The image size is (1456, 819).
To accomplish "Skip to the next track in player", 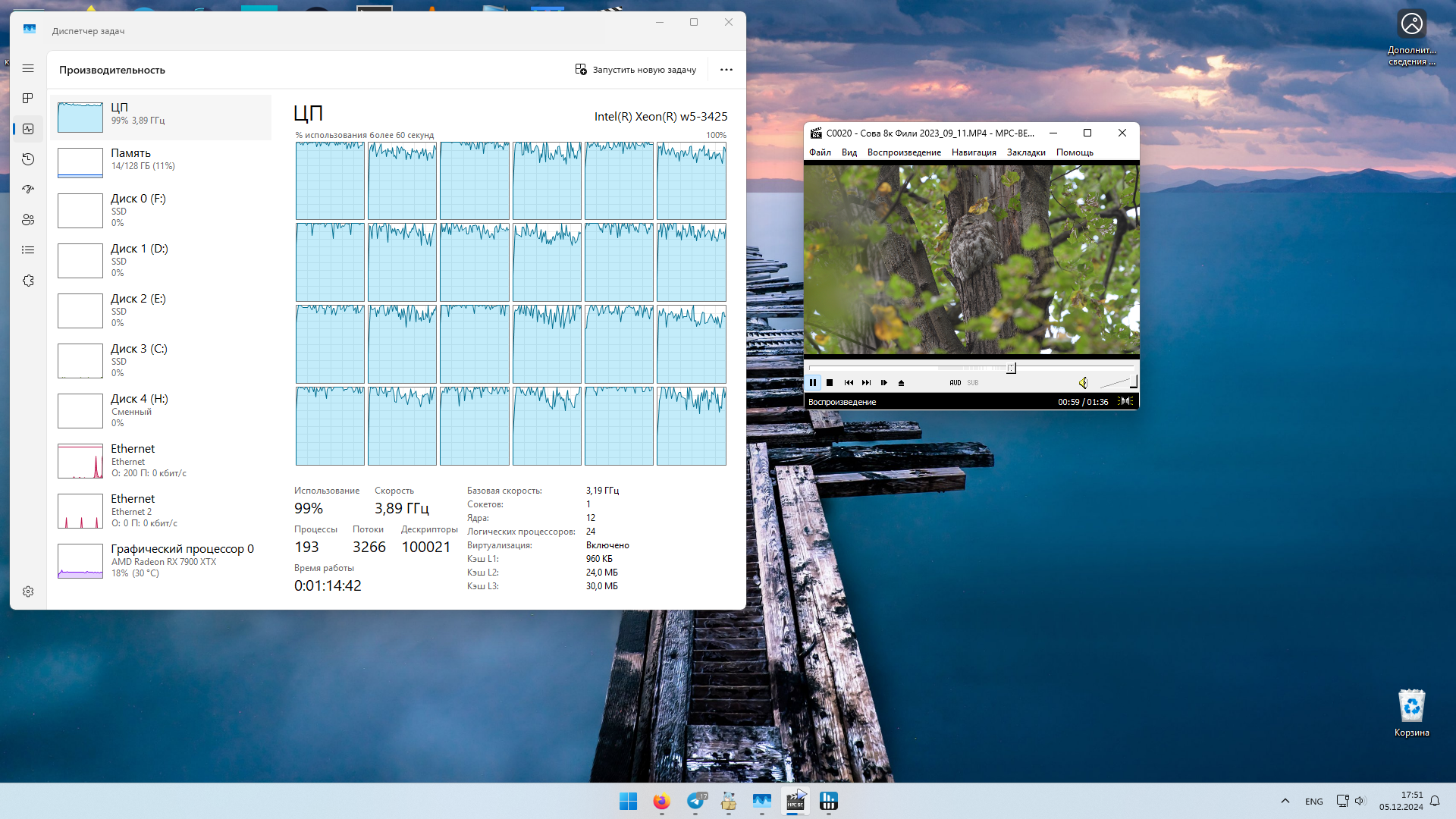I will 866,383.
